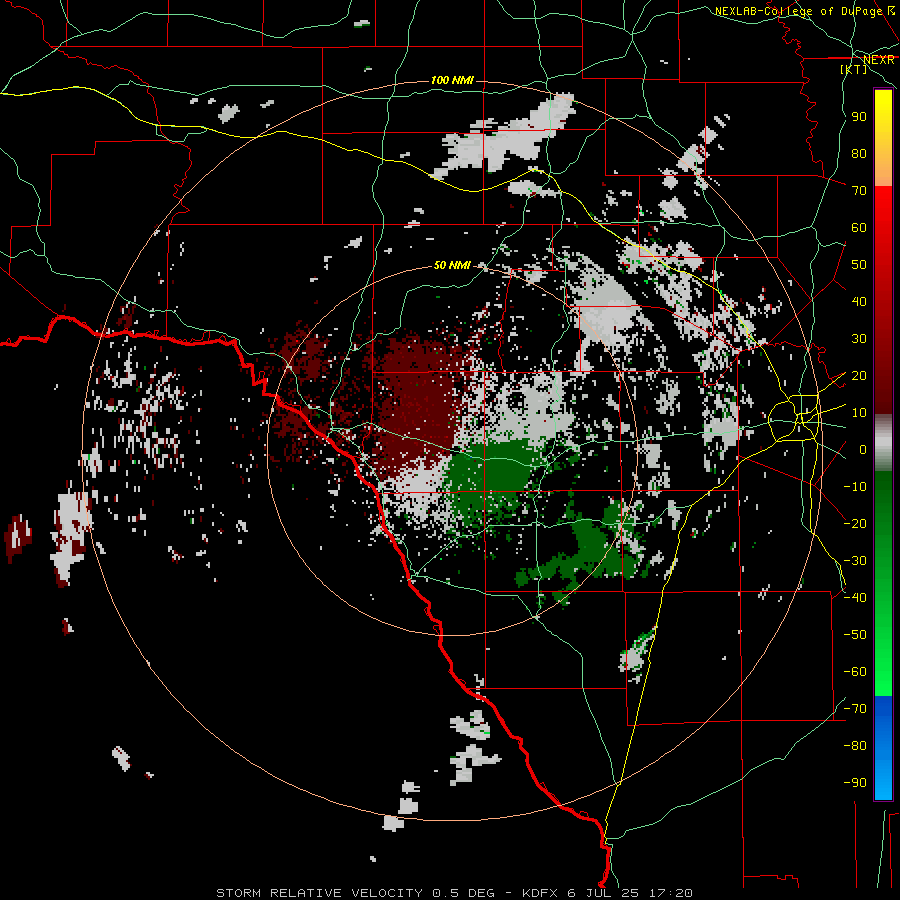The width and height of the screenshot is (900, 900).
Task: Select the positive 80 knot scale label
Action: pos(859,154)
